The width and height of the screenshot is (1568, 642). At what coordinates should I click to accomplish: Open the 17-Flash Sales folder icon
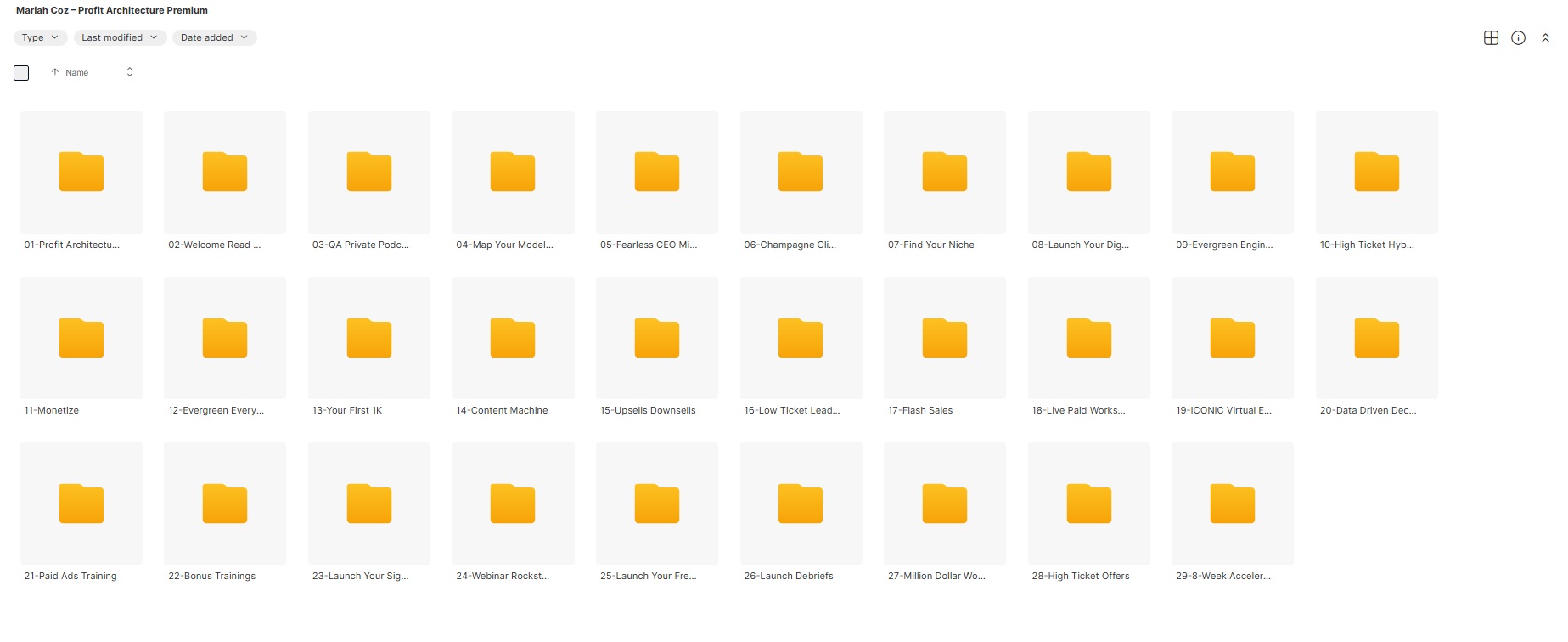tap(945, 338)
